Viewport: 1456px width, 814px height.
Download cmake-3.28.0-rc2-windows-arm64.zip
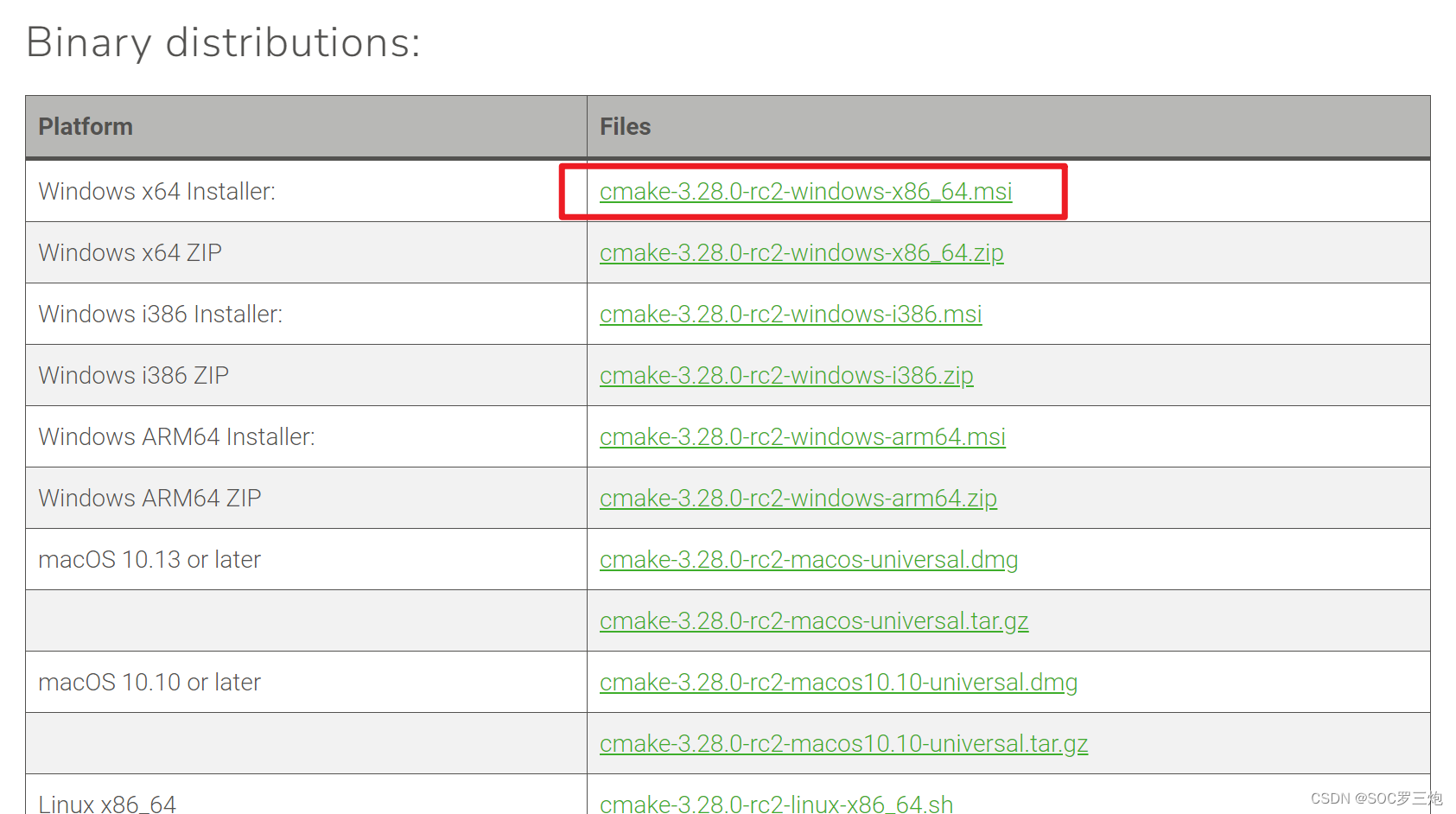point(798,499)
